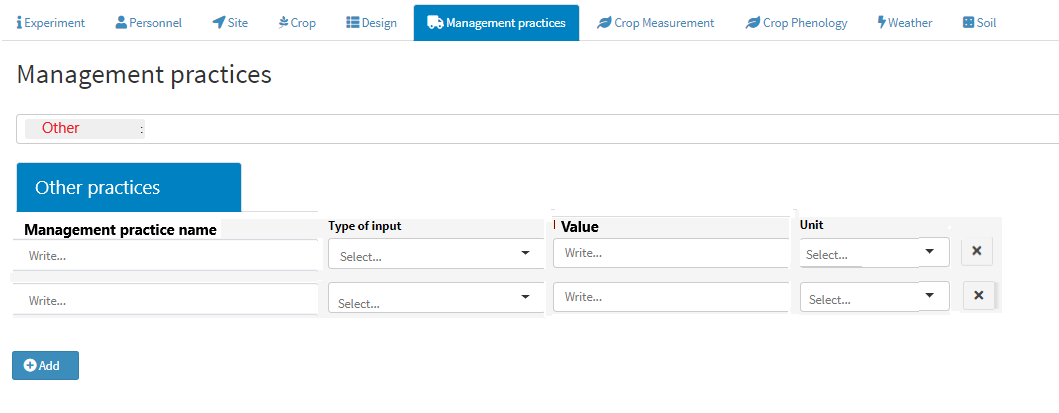Screen dimensions: 1059x413
Task: Click the dice icon on Soil tab
Action: coord(968,22)
